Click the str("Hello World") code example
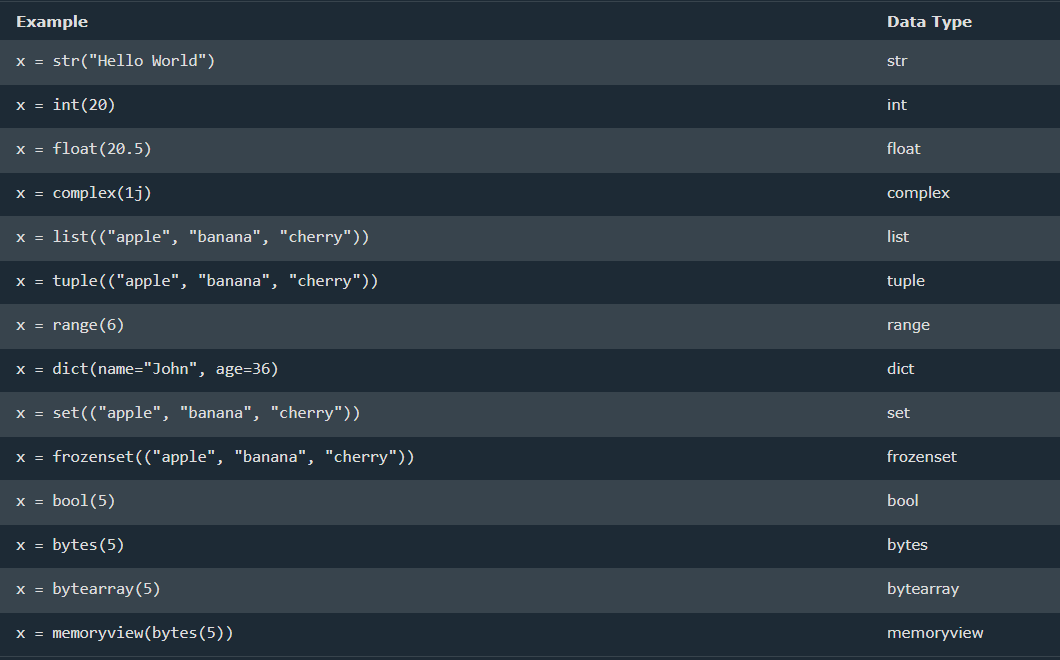The width and height of the screenshot is (1060, 660). pos(116,61)
